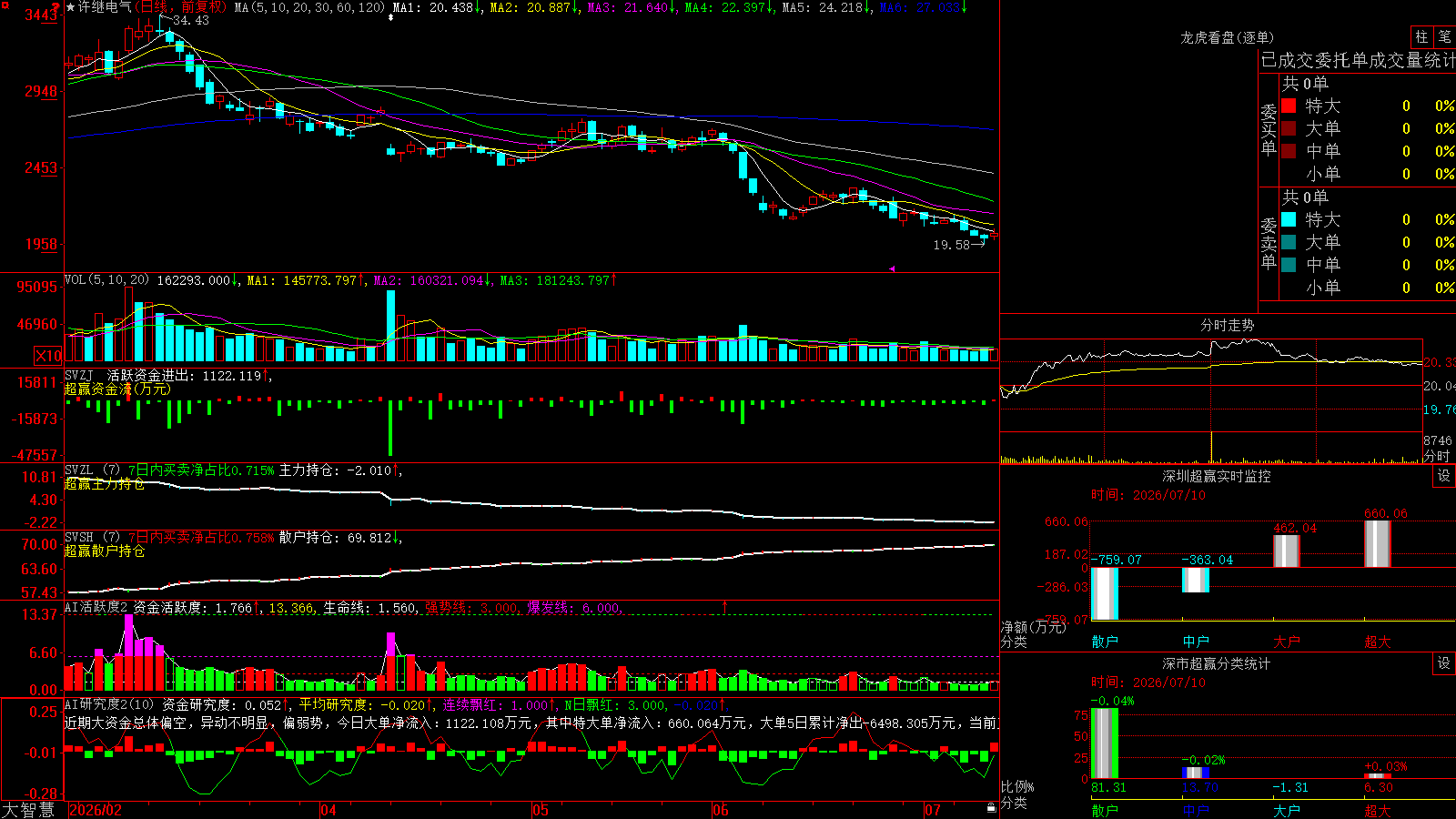This screenshot has height=819, width=1456.
Task: Click the 超赢资金流(万元) indicator label
Action: pos(117,389)
